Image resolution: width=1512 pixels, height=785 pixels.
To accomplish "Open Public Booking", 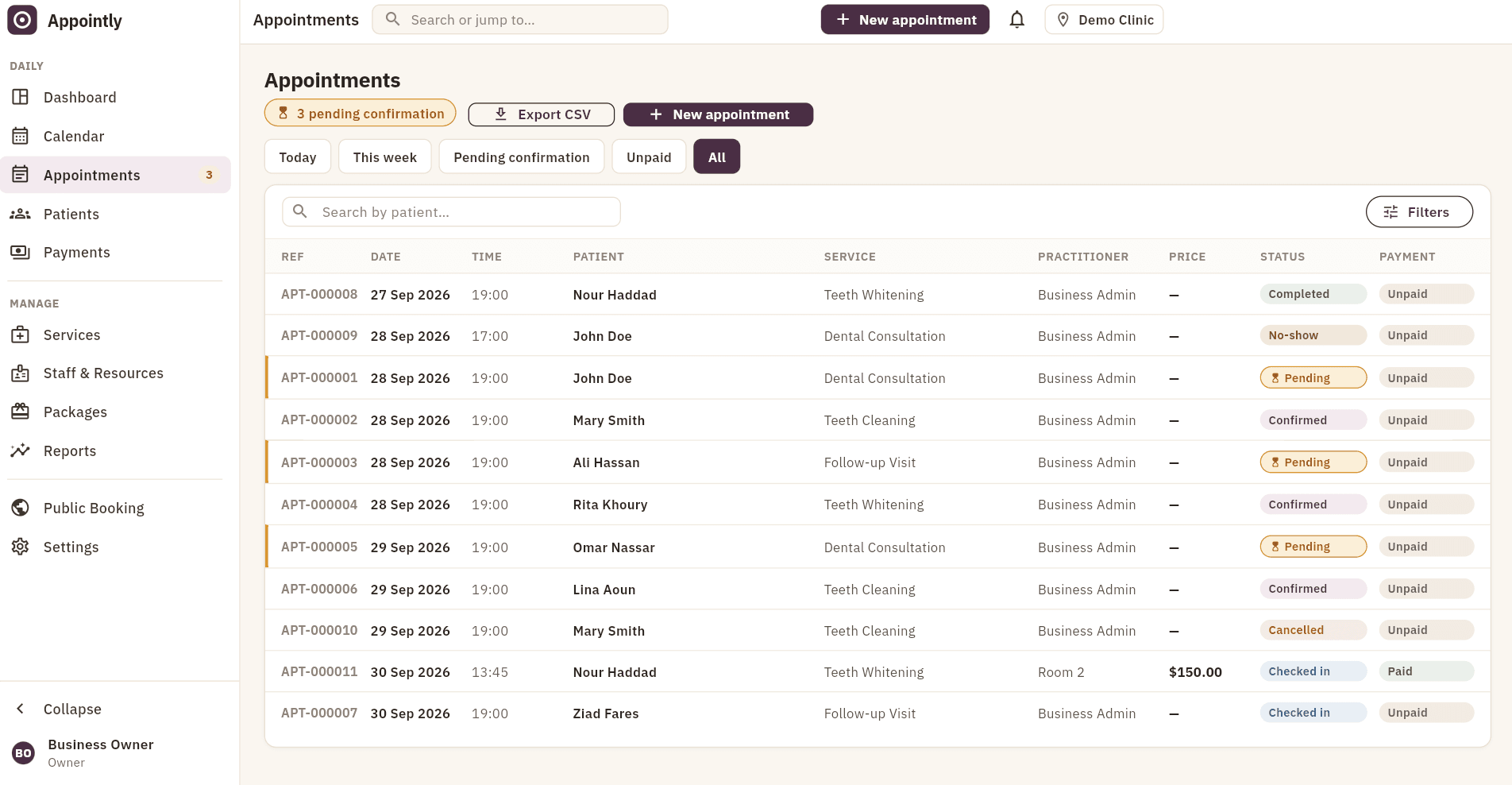I will [x=115, y=508].
